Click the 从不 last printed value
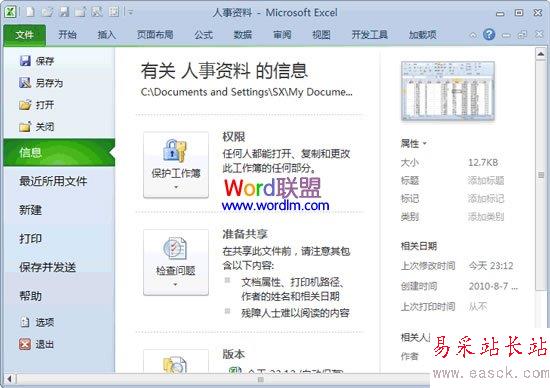The image size is (550, 388). (478, 307)
